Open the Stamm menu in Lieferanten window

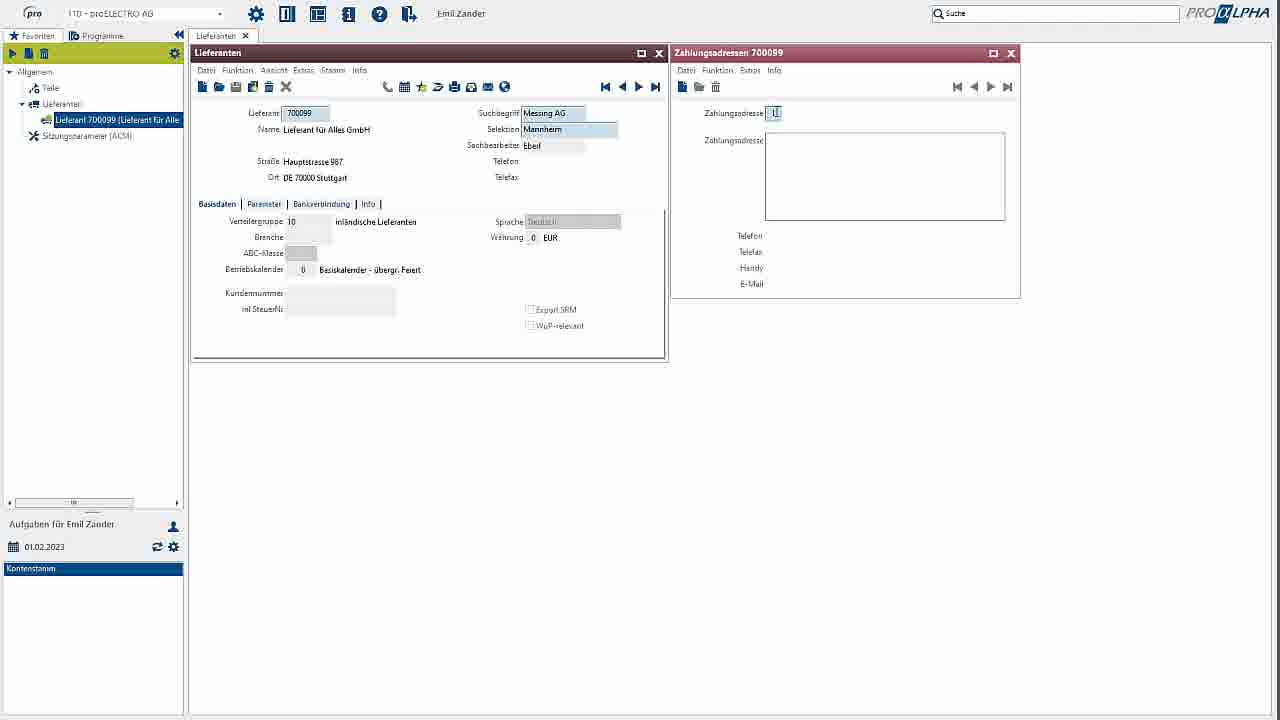point(333,71)
